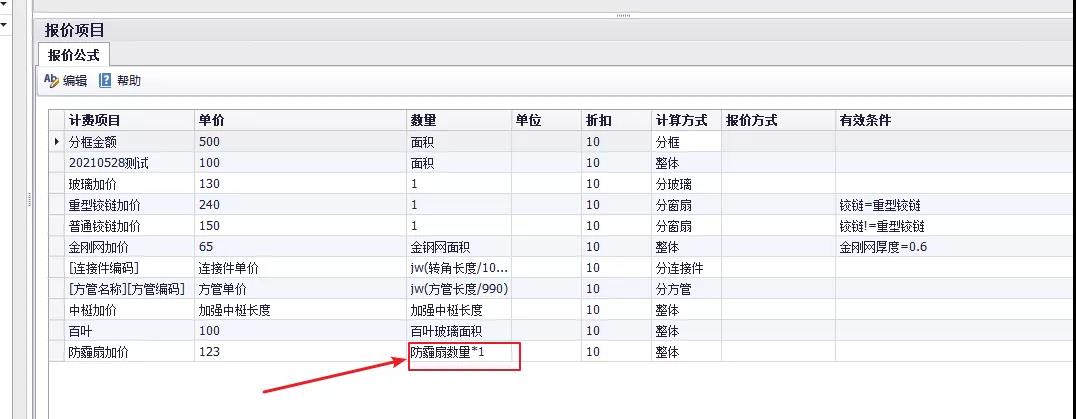Click the jw(方管长度/990) quantity cell

459,289
